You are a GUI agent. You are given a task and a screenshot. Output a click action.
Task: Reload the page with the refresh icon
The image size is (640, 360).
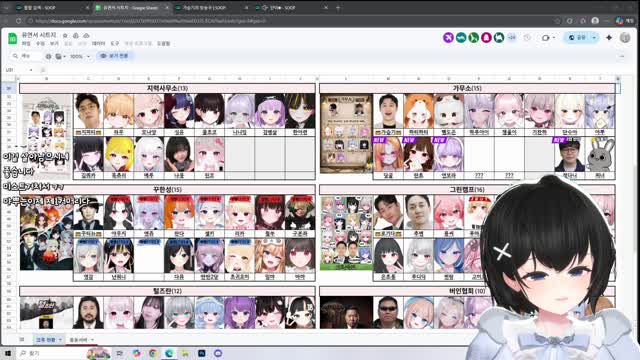(x=19, y=20)
